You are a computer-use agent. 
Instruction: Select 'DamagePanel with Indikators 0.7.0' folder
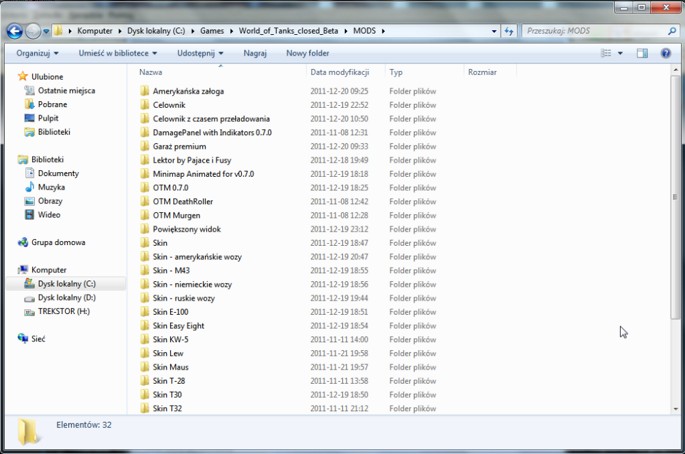pos(212,132)
